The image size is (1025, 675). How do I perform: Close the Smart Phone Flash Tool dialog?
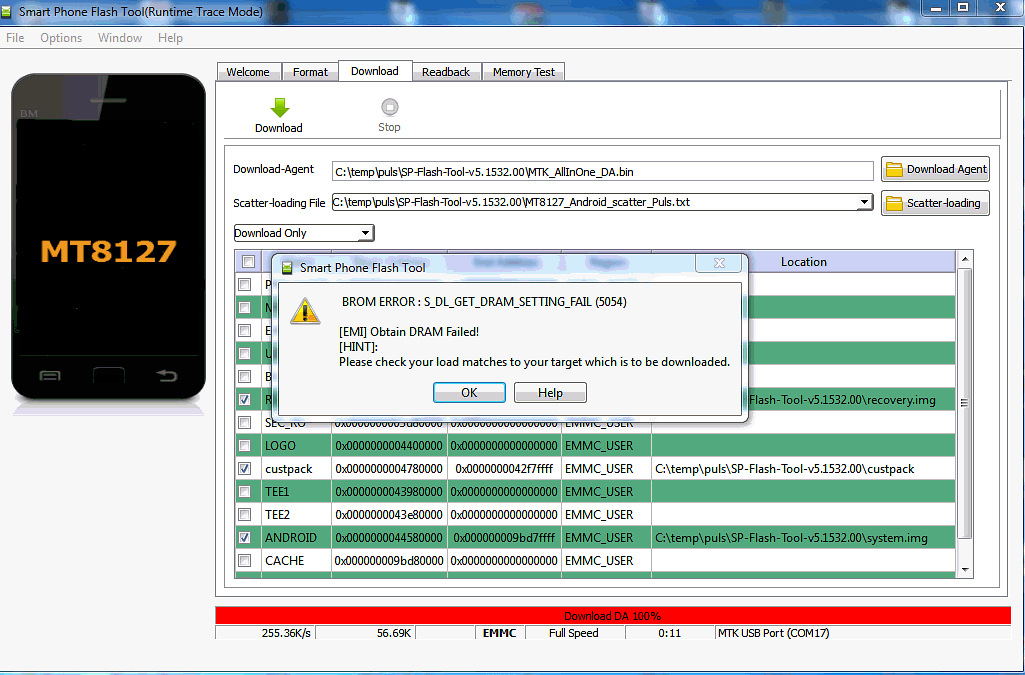point(719,264)
